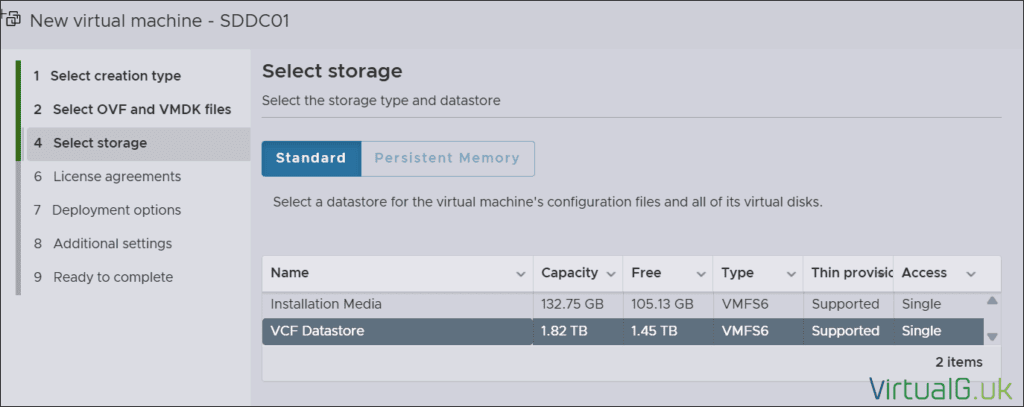The image size is (1024, 407).
Task: Open the Ready to complete step
Action: coord(113,277)
